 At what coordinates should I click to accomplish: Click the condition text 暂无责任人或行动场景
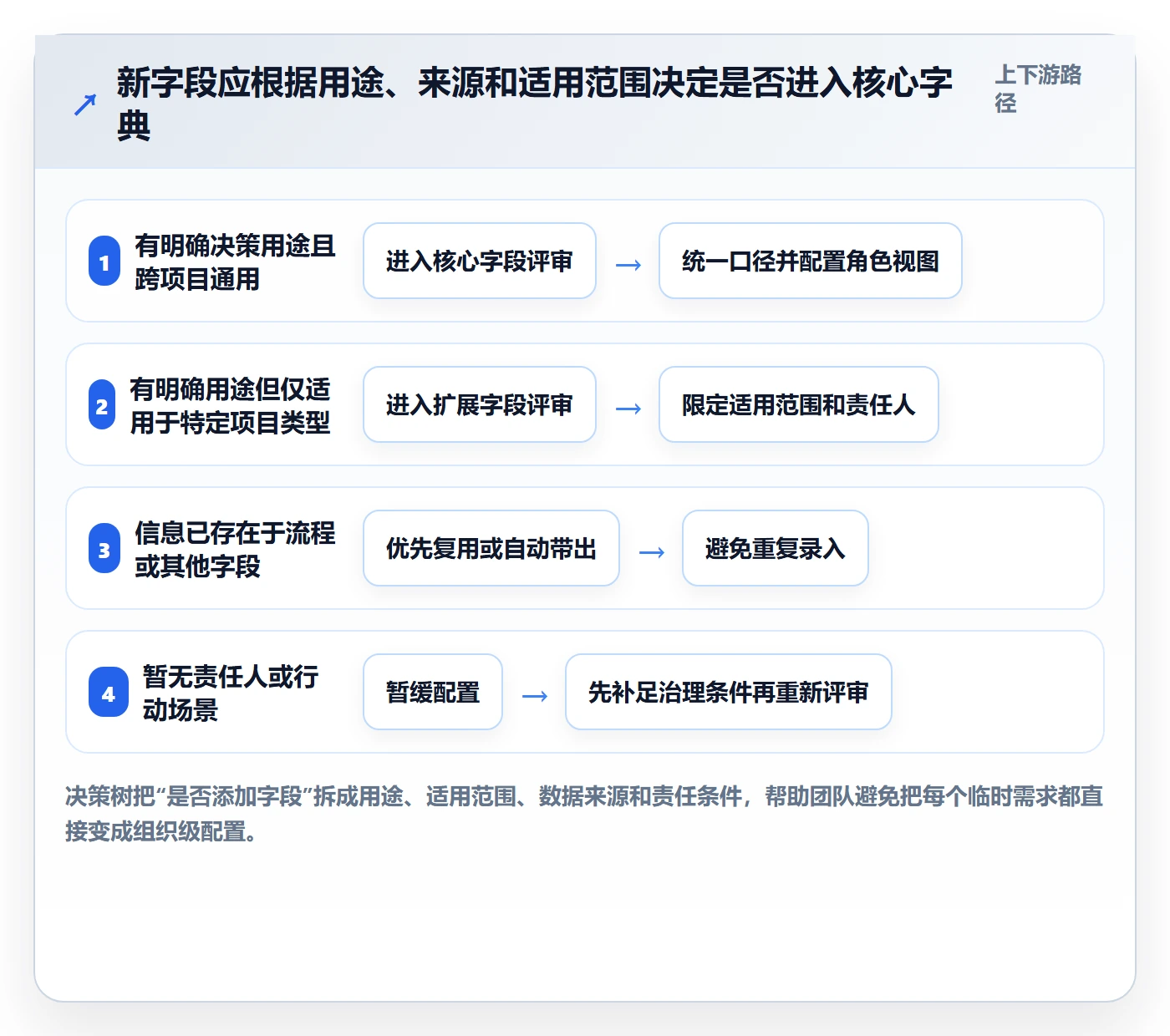[231, 693]
